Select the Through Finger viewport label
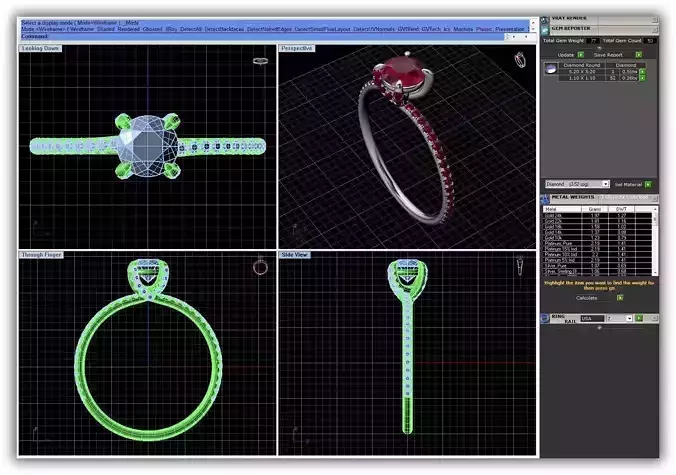The image size is (676, 475). click(x=41, y=255)
